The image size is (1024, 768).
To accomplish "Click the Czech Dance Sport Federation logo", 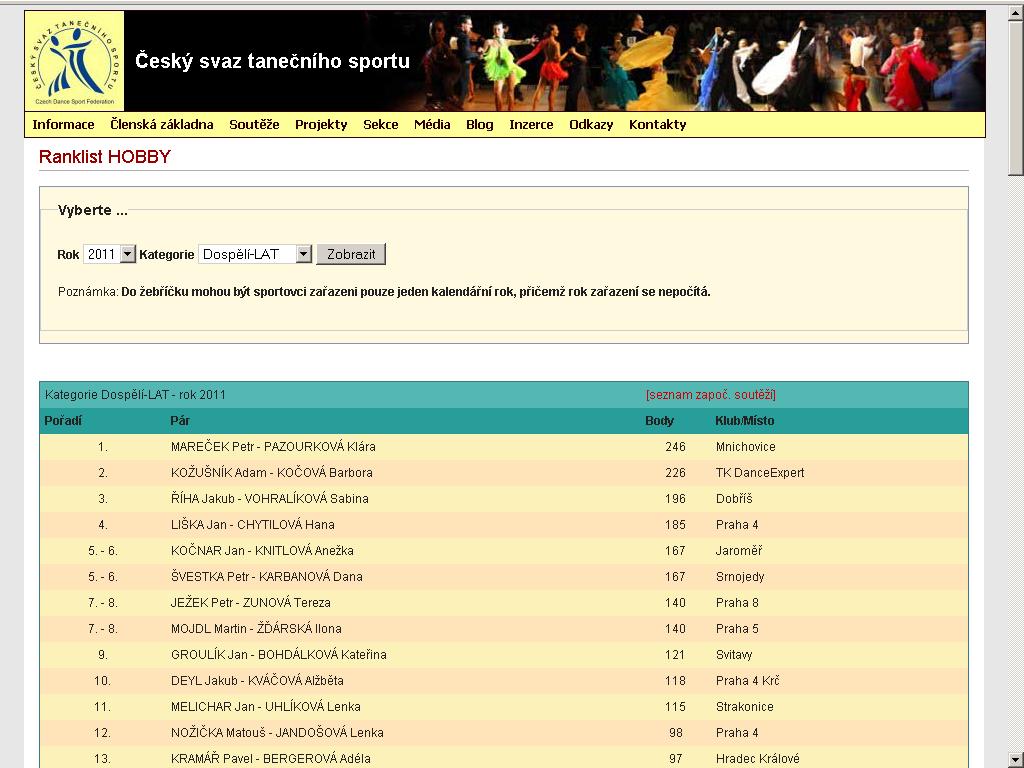I will 74,61.
